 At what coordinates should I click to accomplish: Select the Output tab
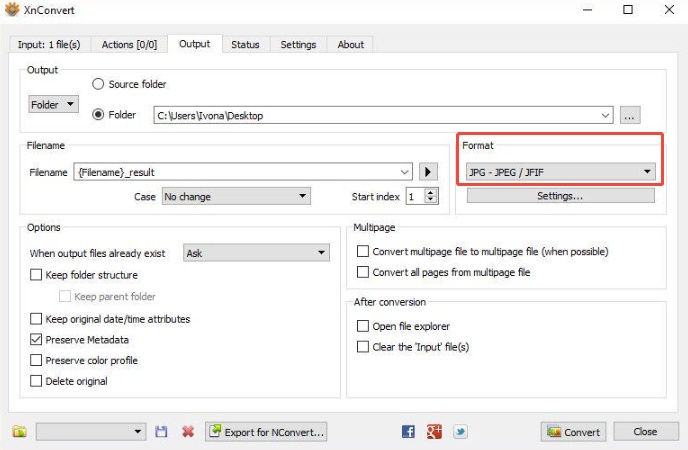pyautogui.click(x=195, y=44)
